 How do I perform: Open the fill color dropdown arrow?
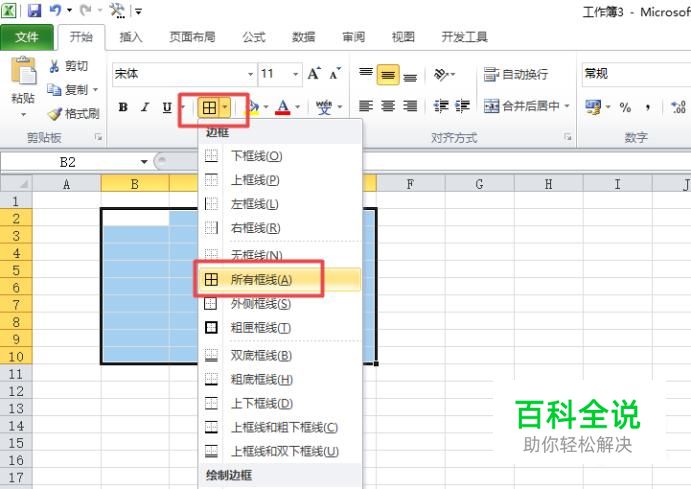[x=266, y=107]
